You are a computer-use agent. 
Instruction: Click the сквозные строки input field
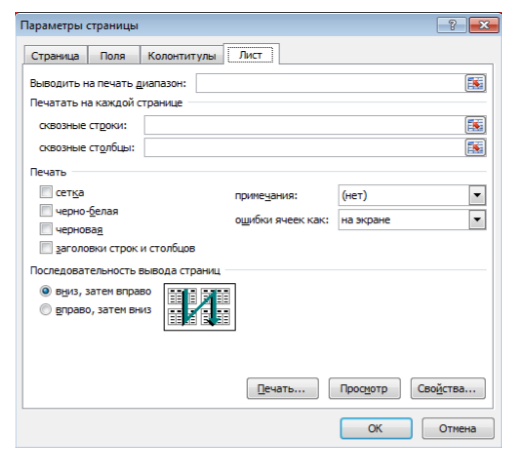pyautogui.click(x=305, y=125)
